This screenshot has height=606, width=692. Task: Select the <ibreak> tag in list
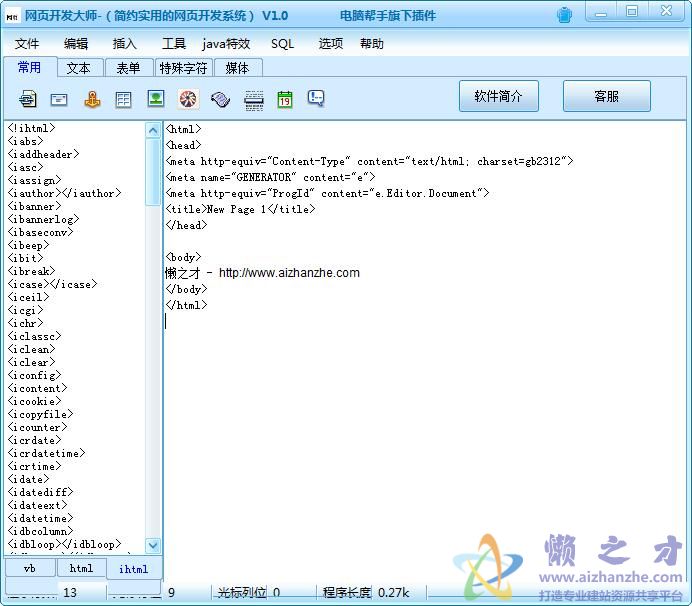point(31,271)
